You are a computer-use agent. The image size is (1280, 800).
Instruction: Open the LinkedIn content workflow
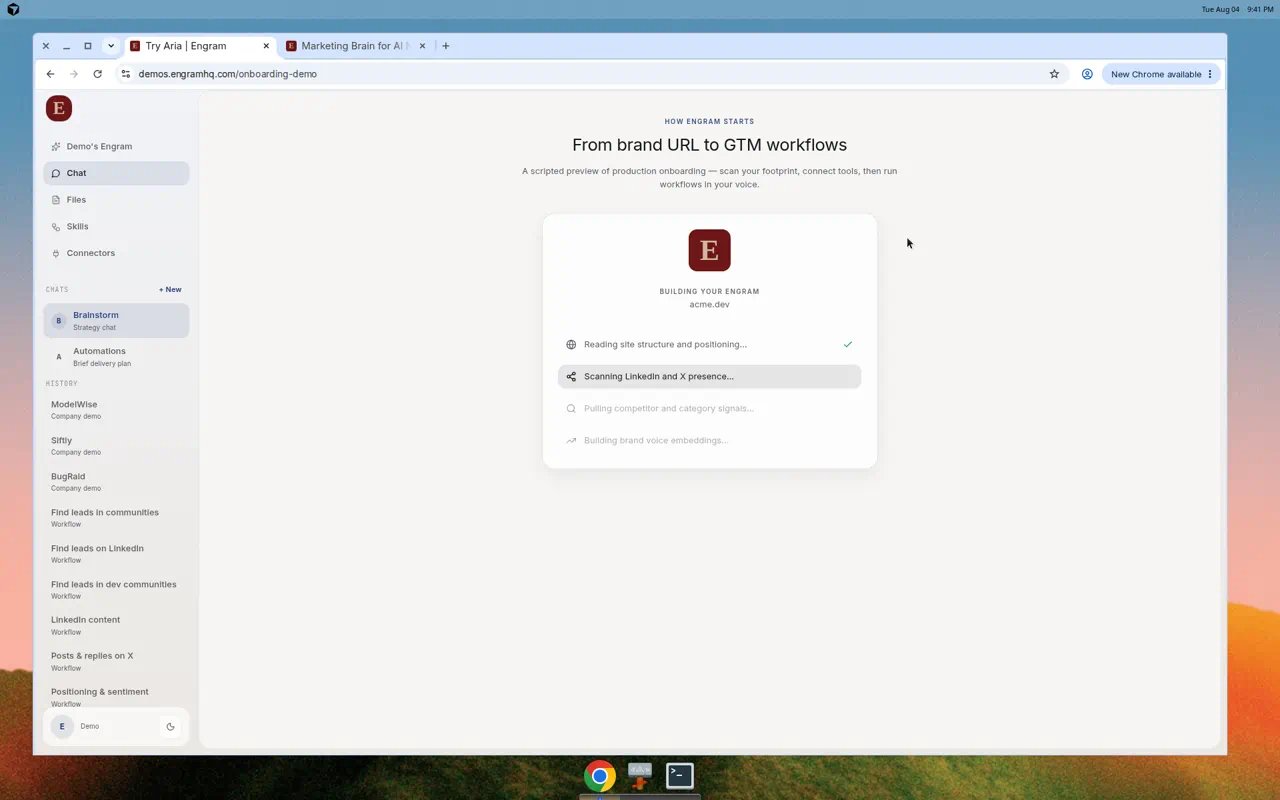tap(116, 626)
